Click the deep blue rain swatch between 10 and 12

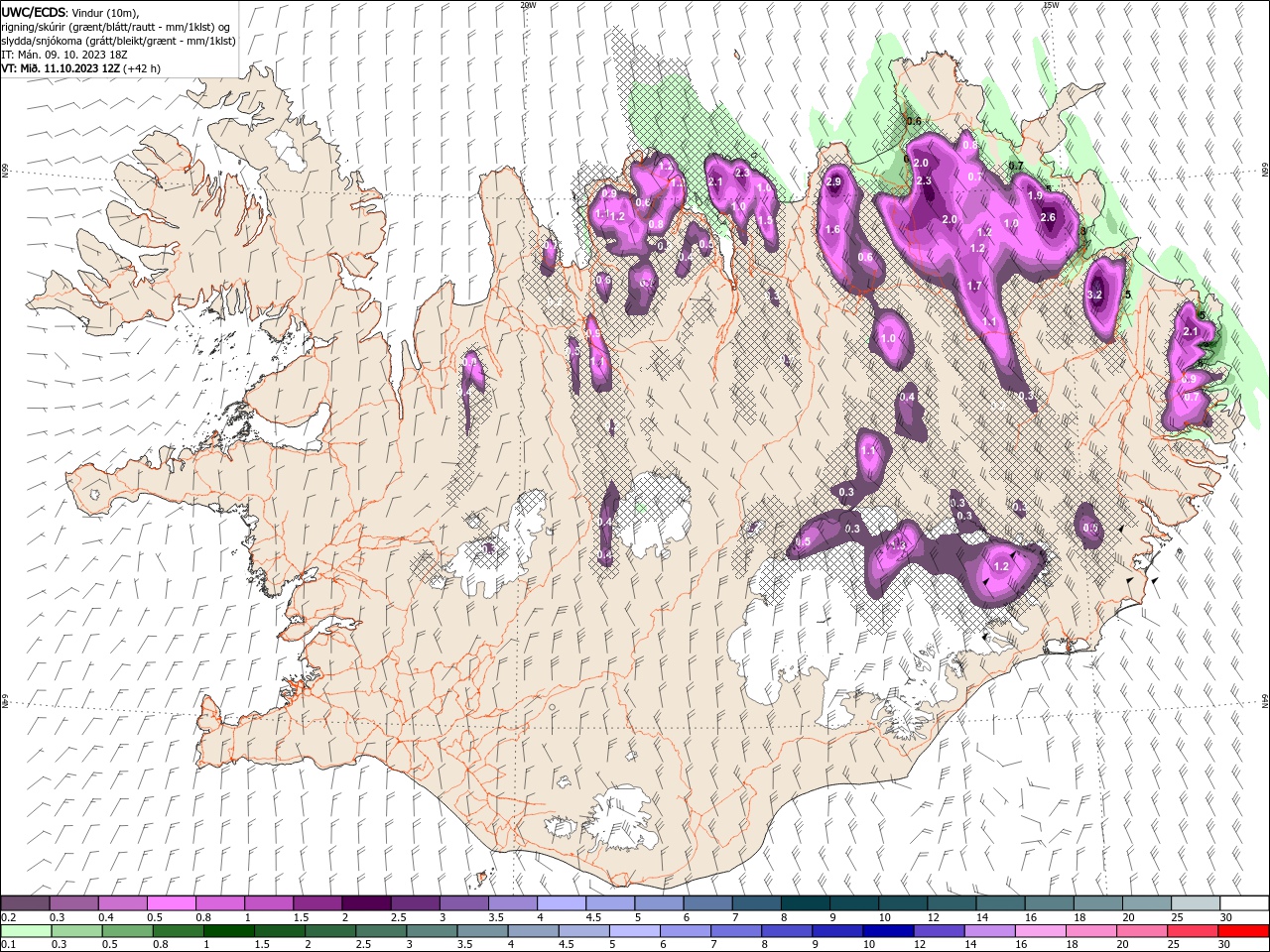888,931
